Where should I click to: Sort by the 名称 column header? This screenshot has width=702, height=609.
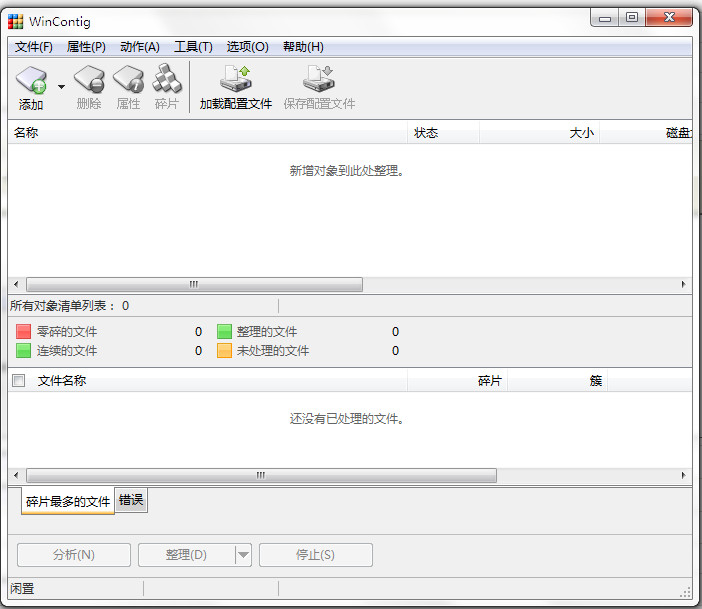(208, 133)
